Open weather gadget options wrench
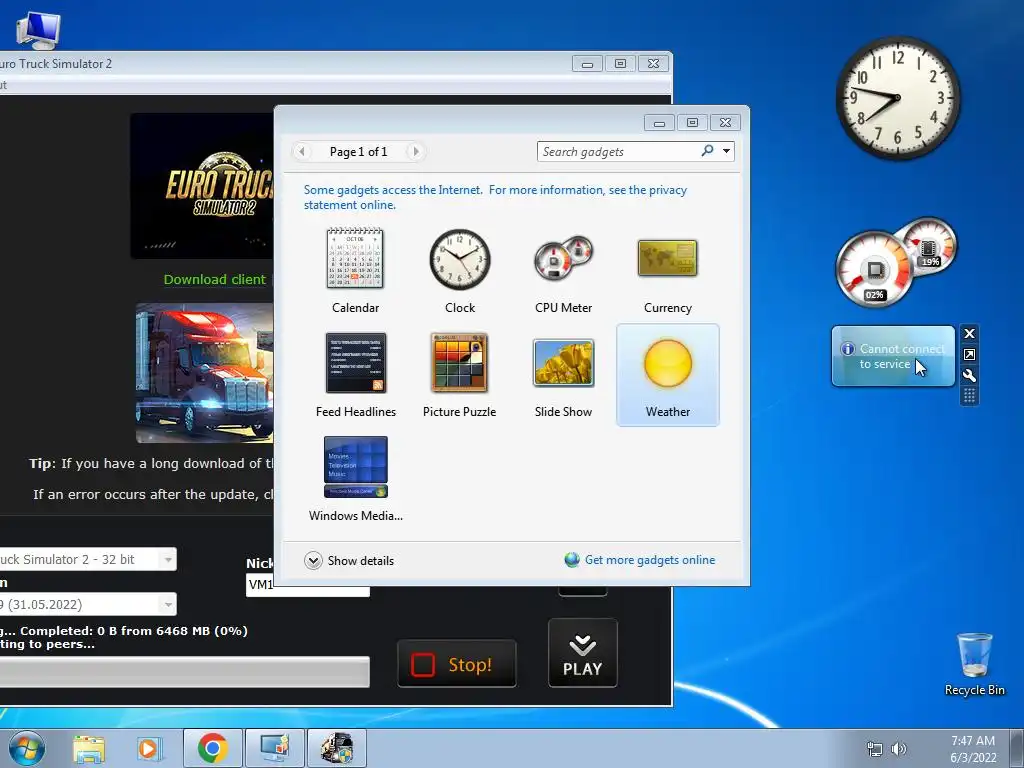This screenshot has width=1024, height=768. coord(969,376)
